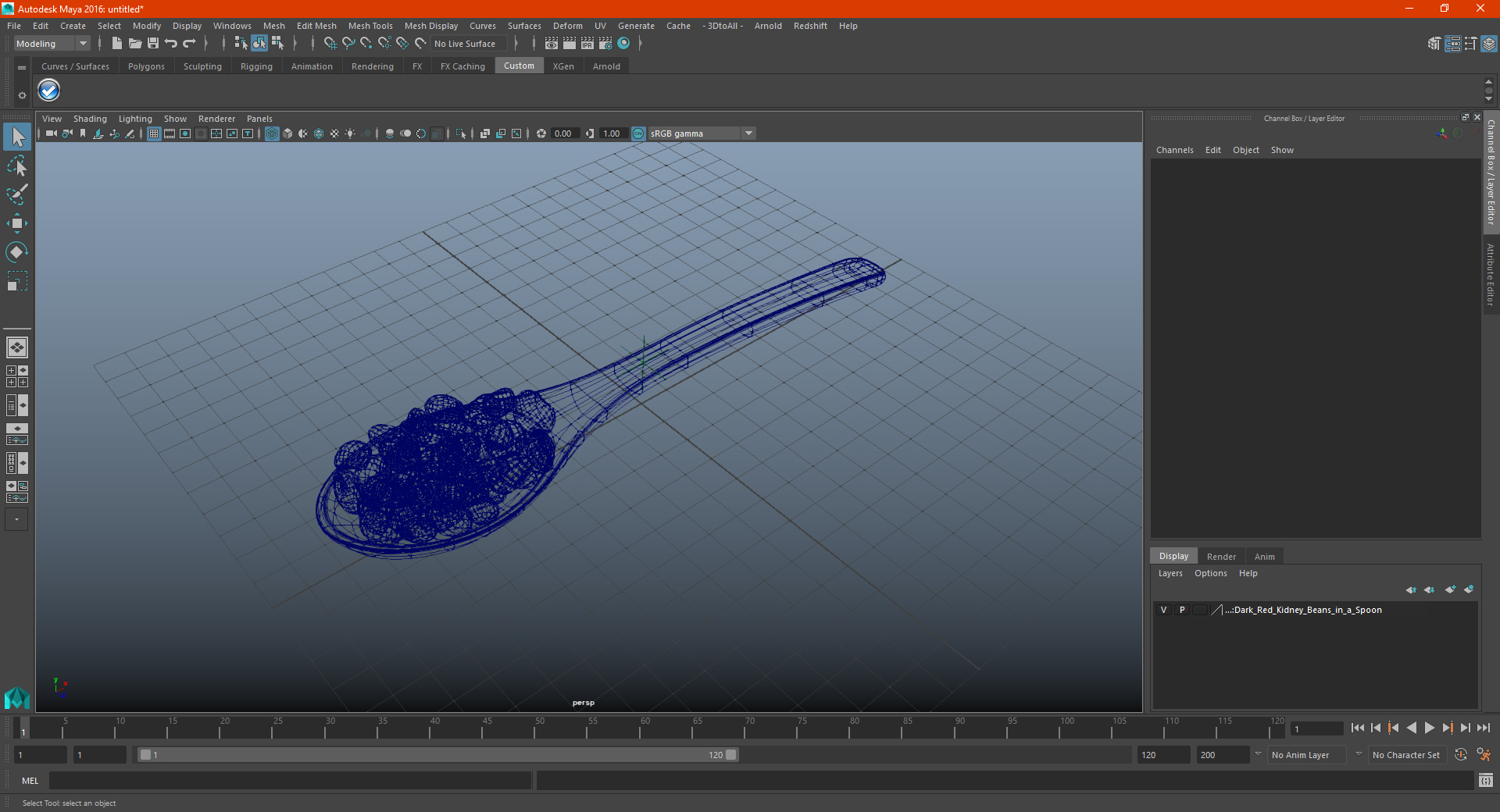Toggle the viewport grid display

pyautogui.click(x=154, y=134)
